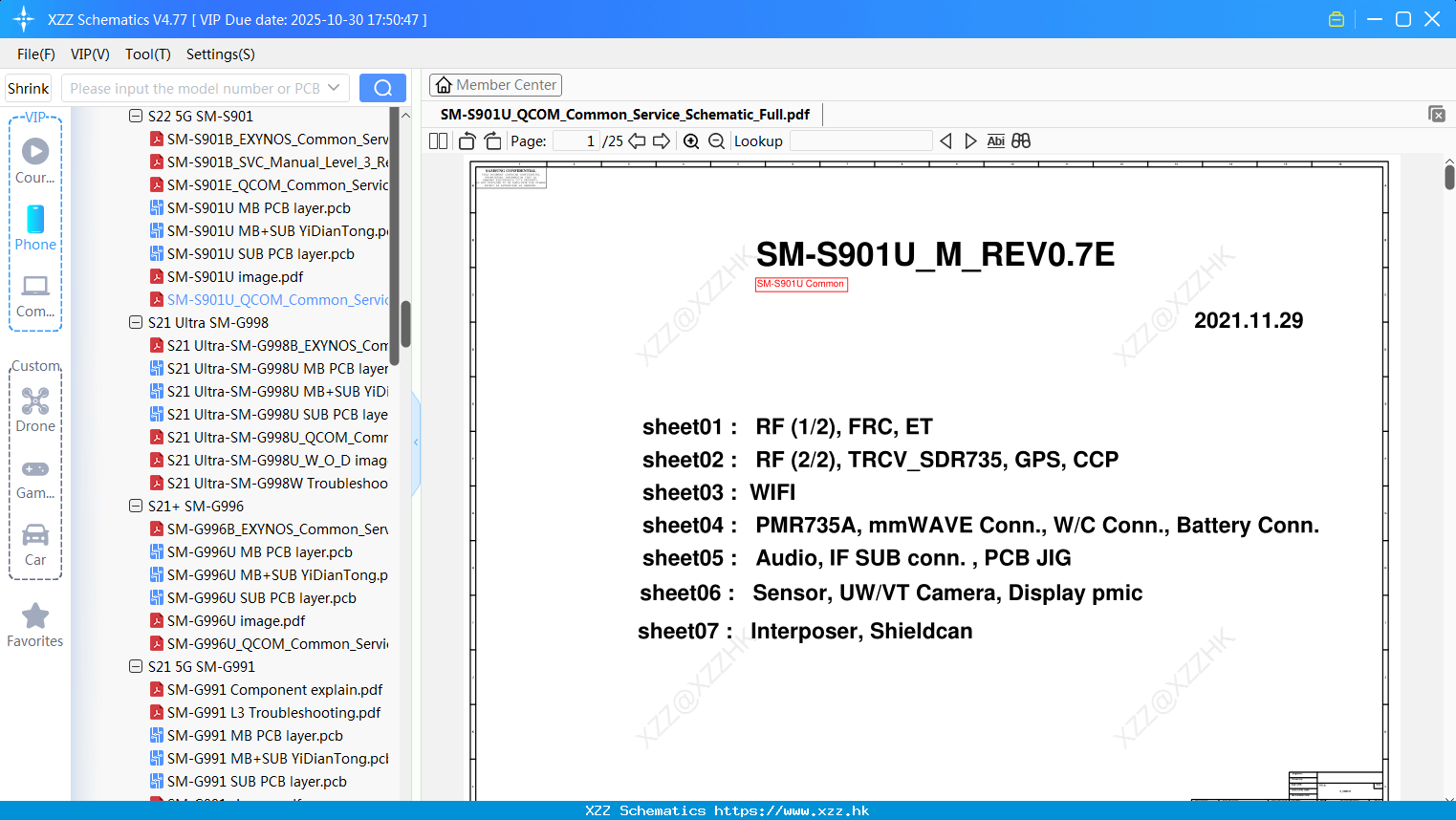The image size is (1456, 820).
Task: Select the highlighted SM-S901U_QCOM_Common_Service file
Action: [269, 299]
